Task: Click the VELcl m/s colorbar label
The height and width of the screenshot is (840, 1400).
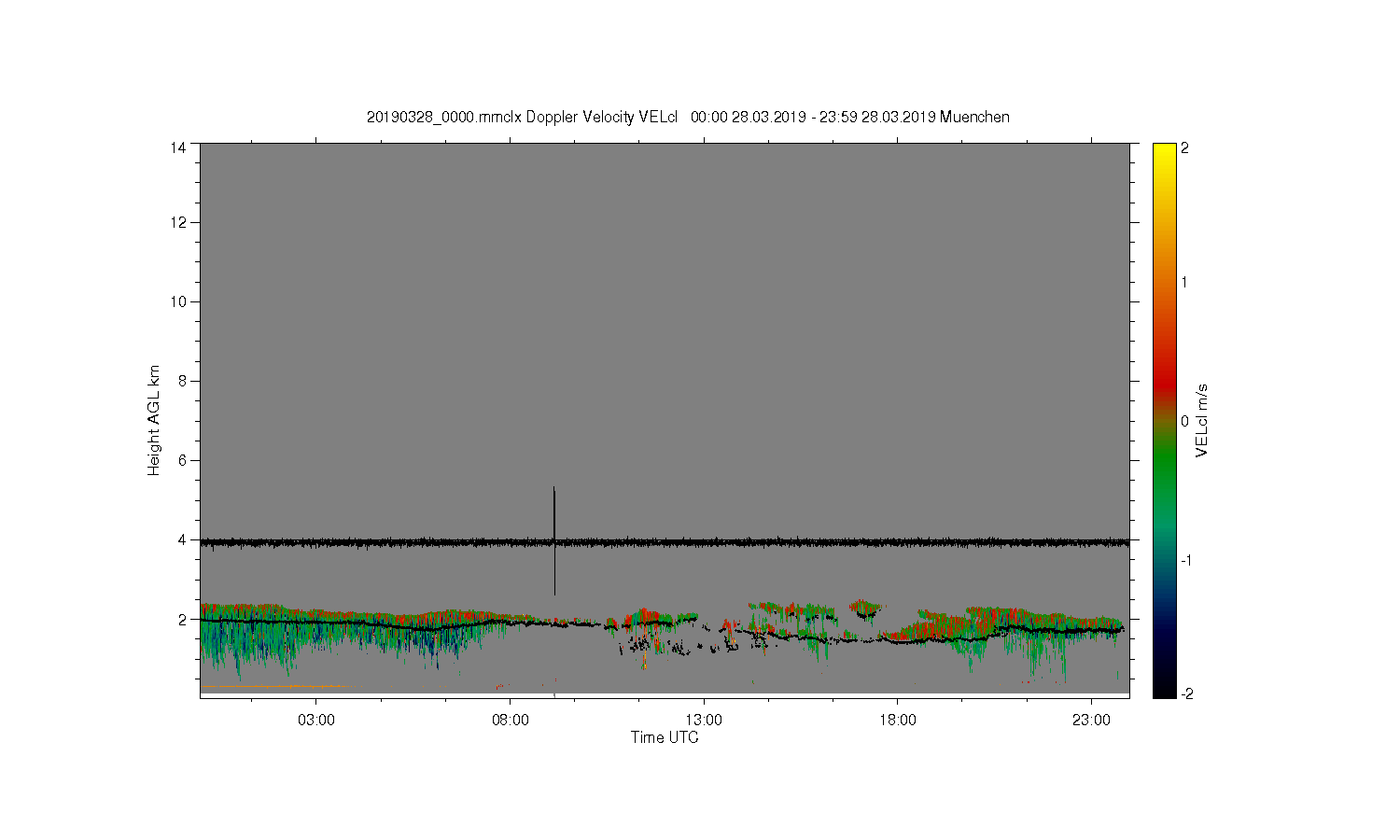Action: (x=1202, y=420)
